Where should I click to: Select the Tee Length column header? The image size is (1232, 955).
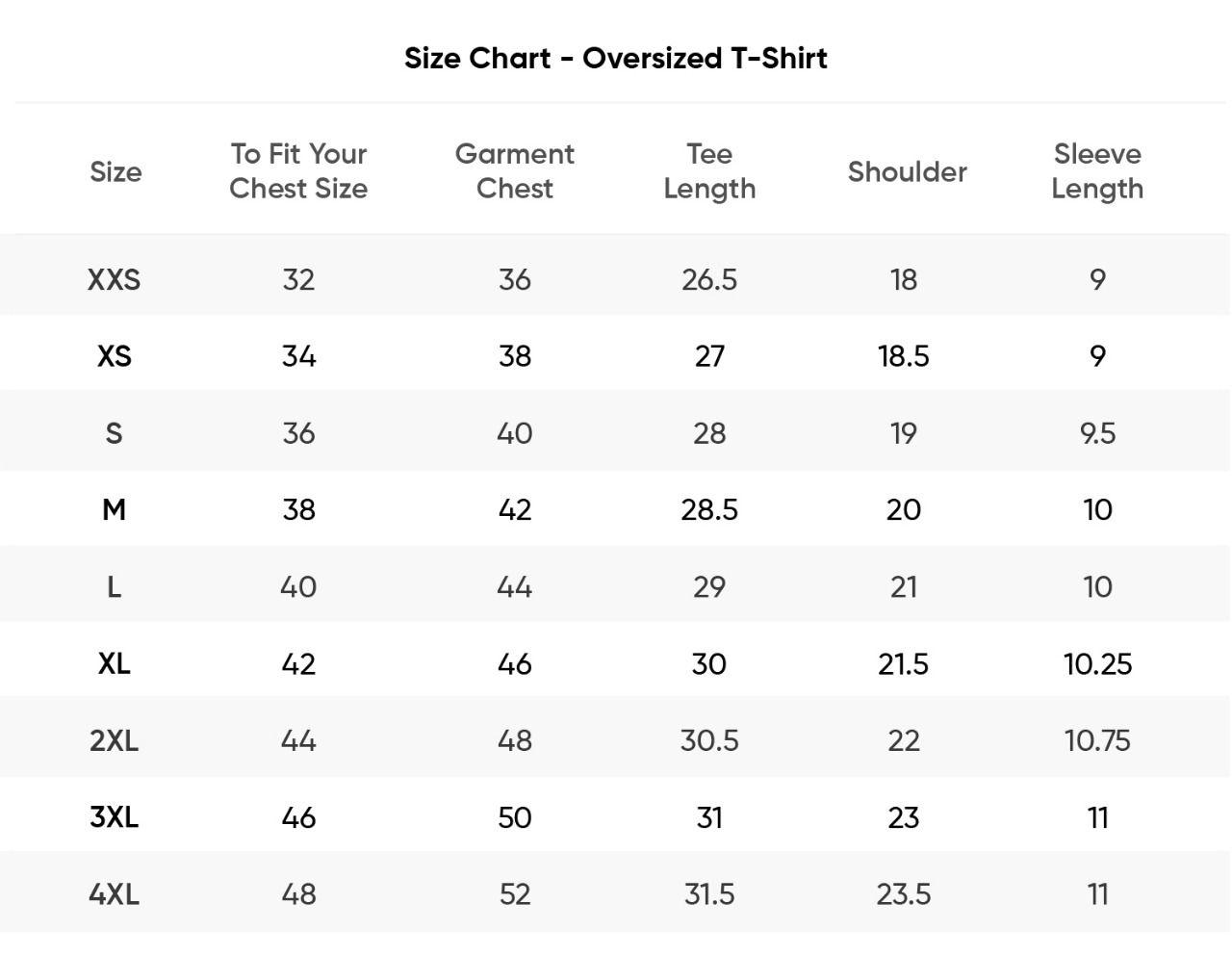coord(709,170)
